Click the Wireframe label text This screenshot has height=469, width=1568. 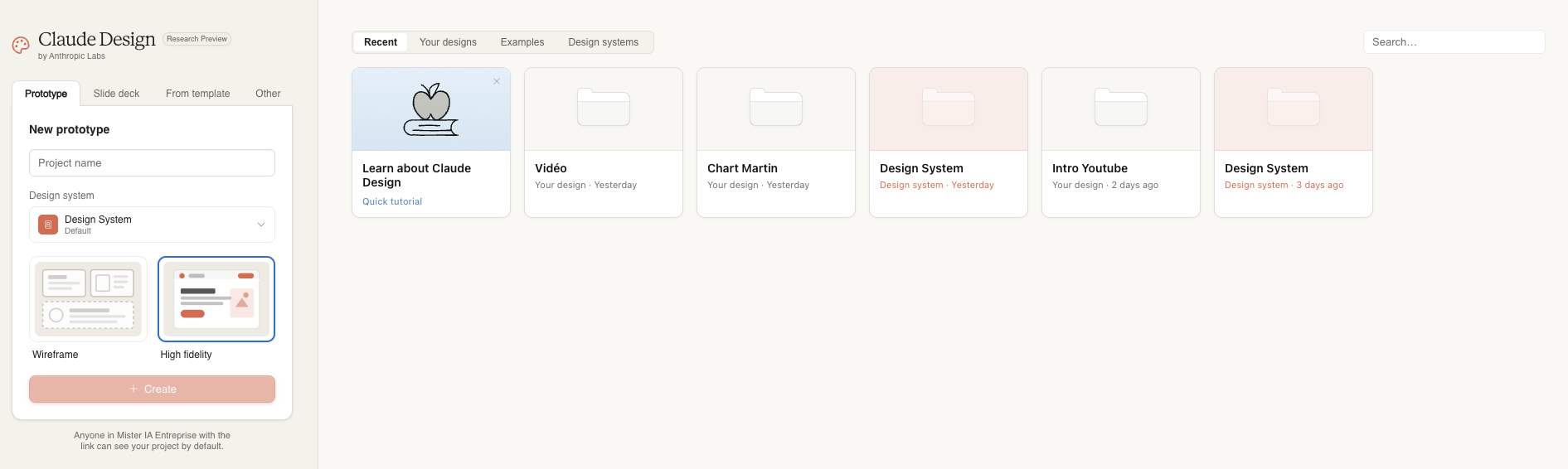[x=56, y=355]
